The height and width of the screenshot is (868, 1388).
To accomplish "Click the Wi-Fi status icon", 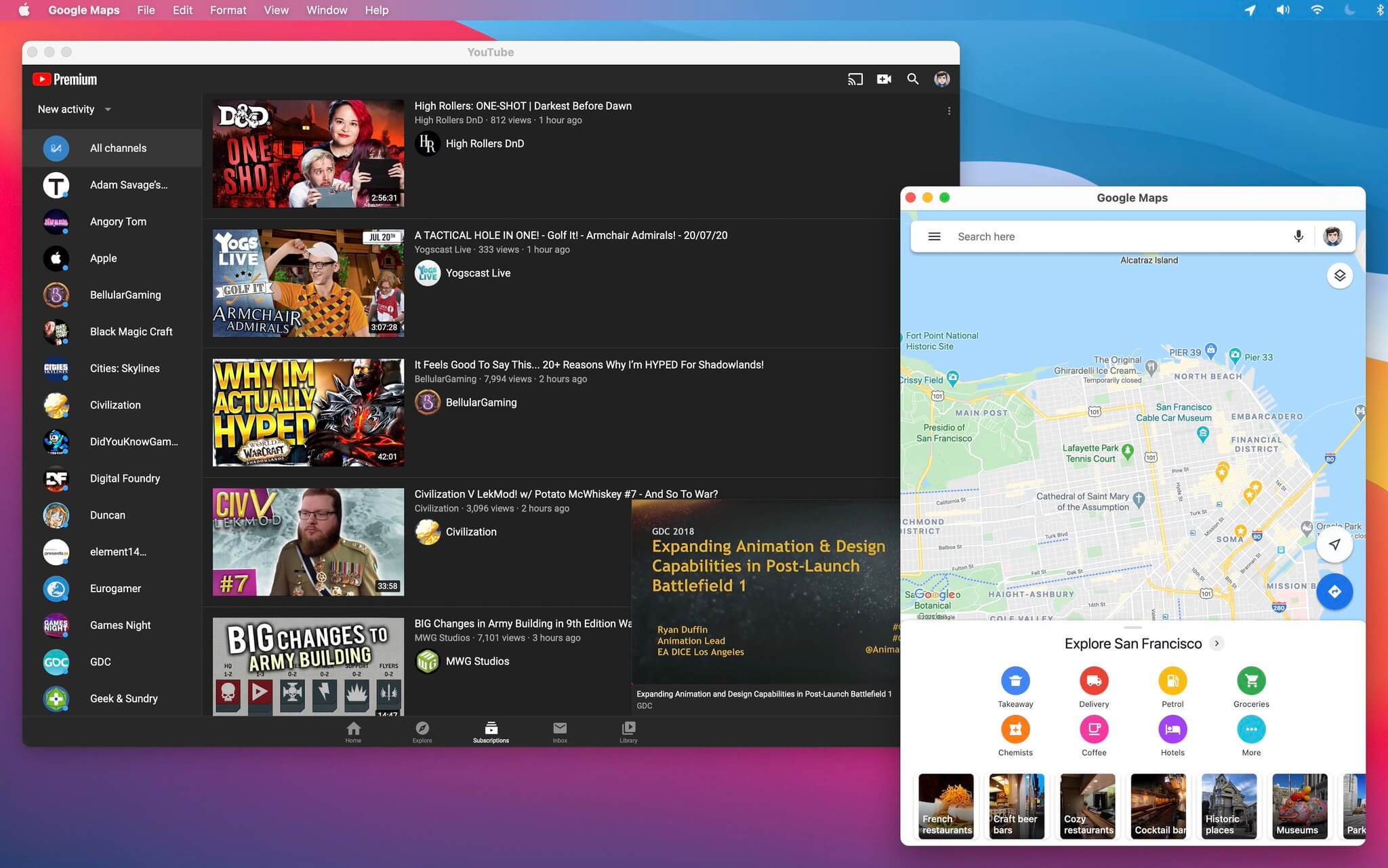I will pyautogui.click(x=1317, y=10).
